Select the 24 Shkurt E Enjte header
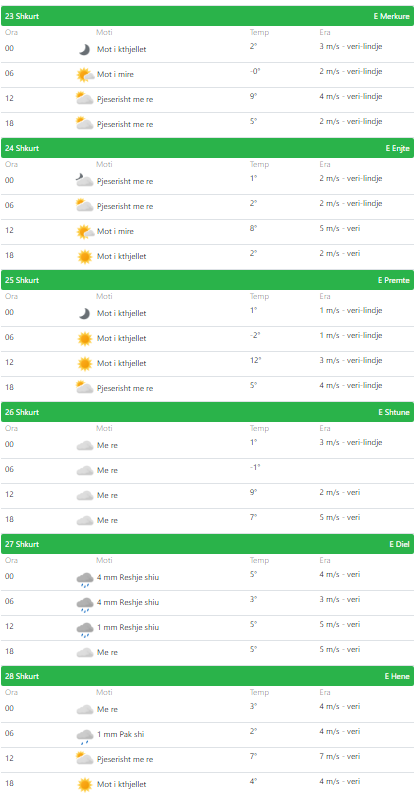 tap(207, 148)
